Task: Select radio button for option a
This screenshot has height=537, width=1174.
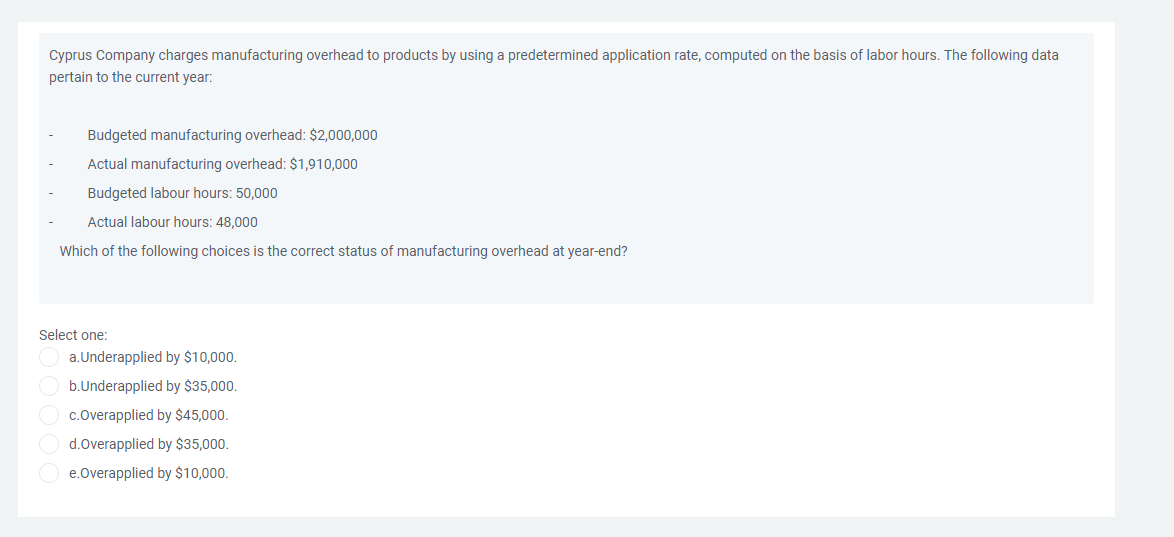Action: pyautogui.click(x=49, y=357)
